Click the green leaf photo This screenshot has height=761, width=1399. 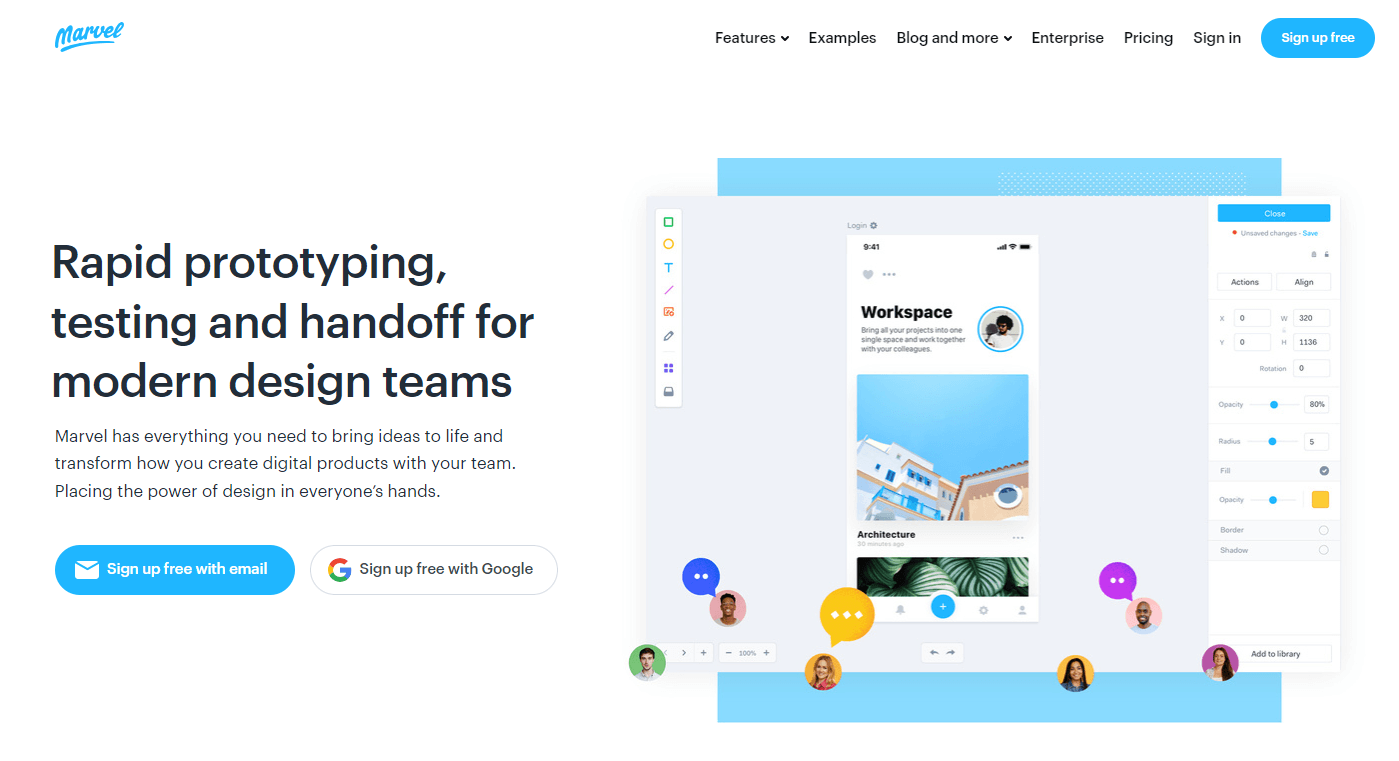[943, 576]
